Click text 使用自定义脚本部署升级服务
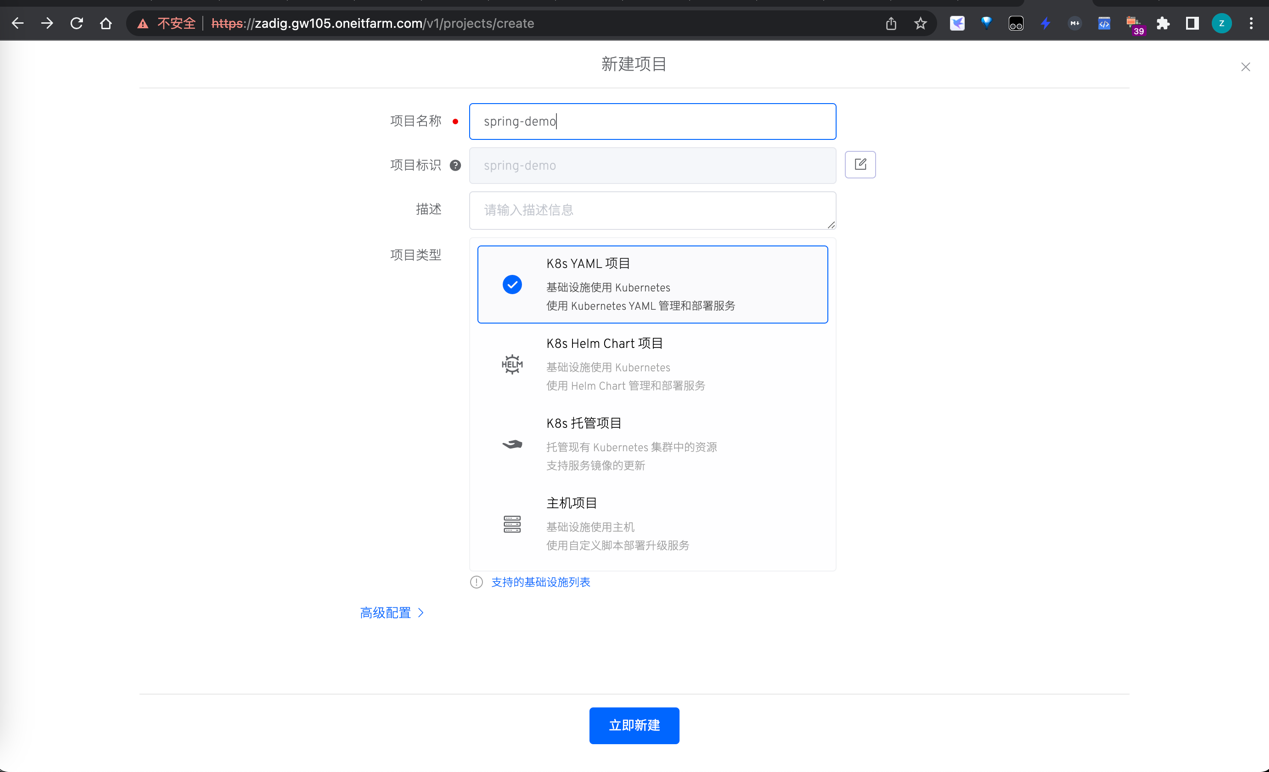This screenshot has width=1269, height=772. pyautogui.click(x=617, y=546)
